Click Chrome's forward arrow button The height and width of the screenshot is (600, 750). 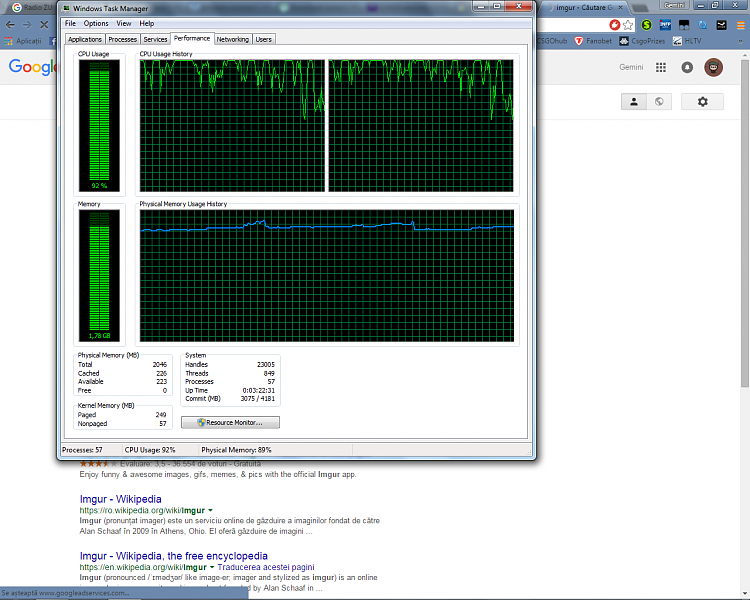click(27, 24)
